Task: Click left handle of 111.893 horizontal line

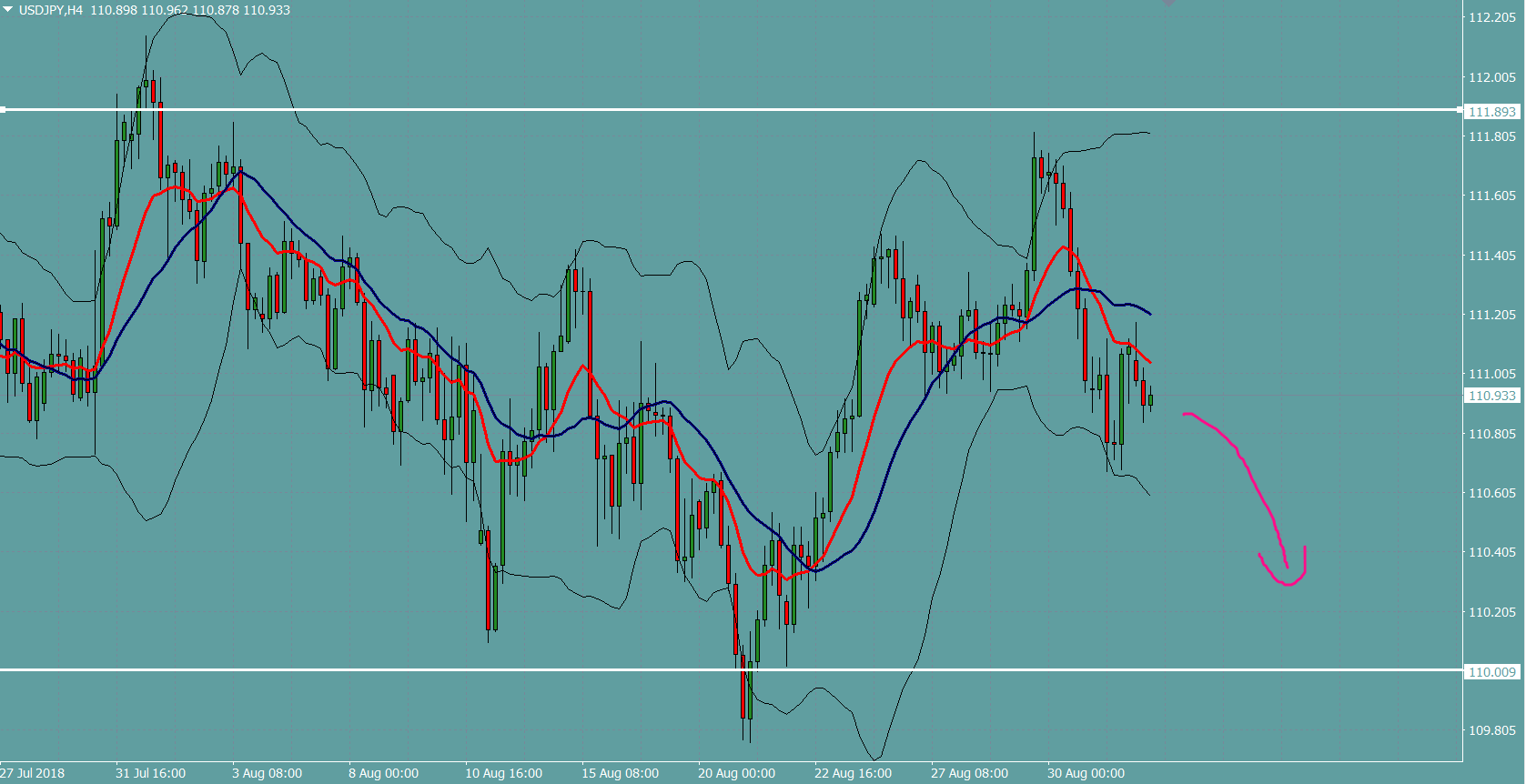Action: (x=4, y=110)
